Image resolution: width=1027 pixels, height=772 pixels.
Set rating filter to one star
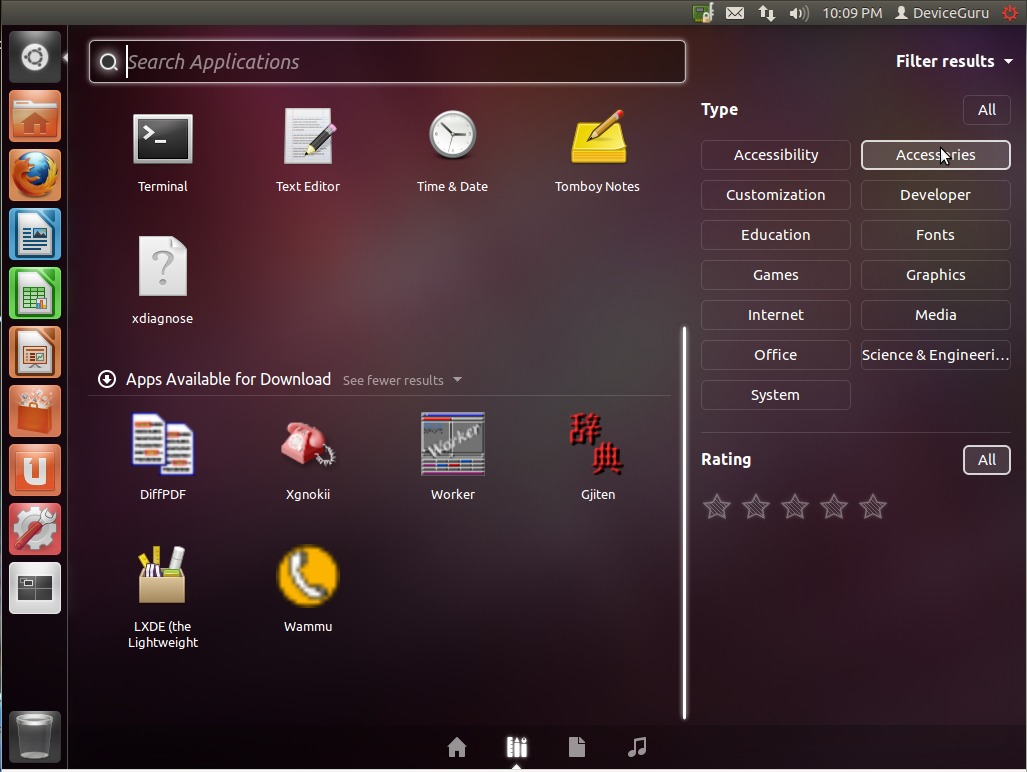tap(717, 506)
